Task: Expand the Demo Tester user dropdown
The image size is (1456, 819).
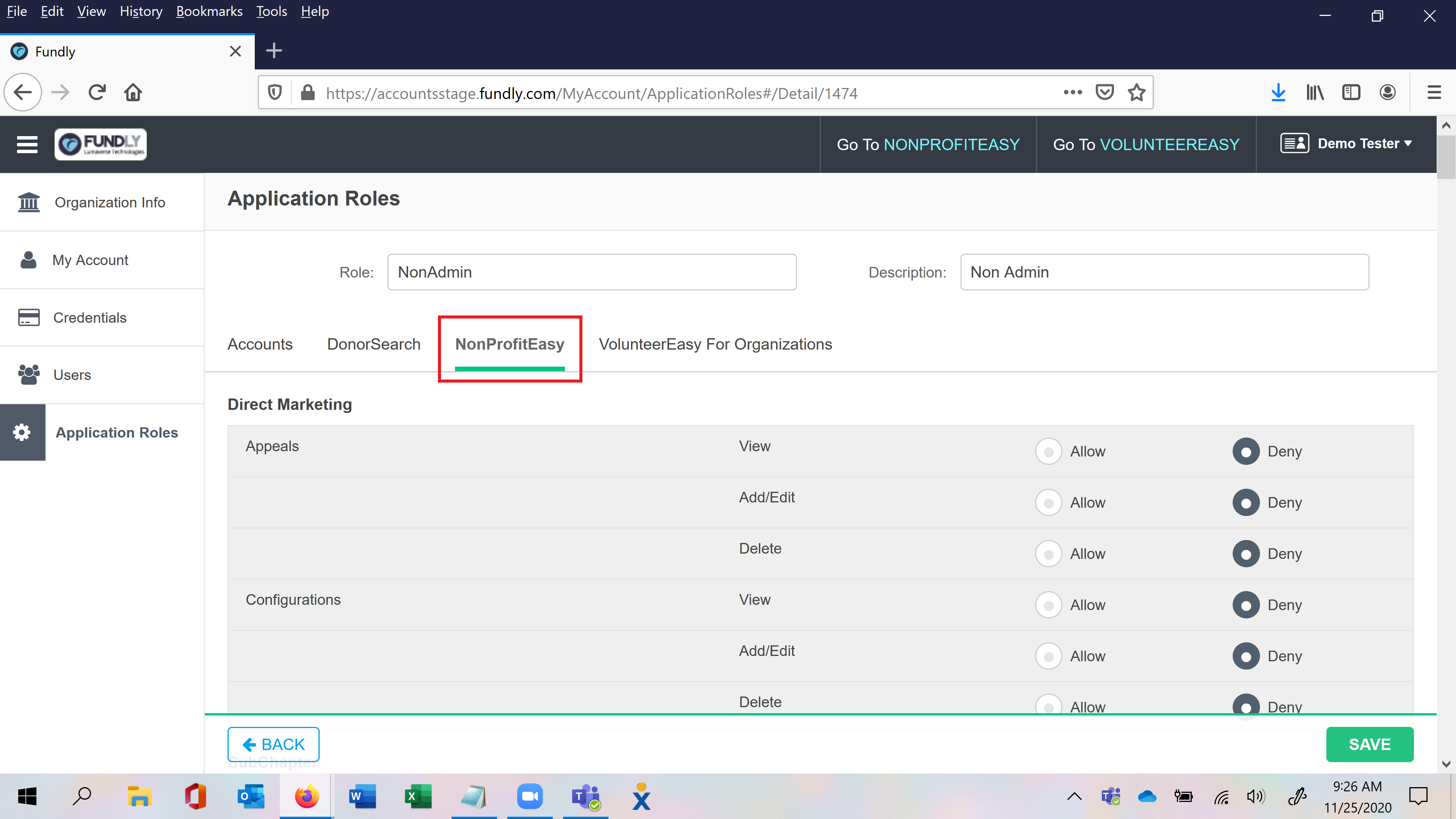Action: coord(1346,144)
